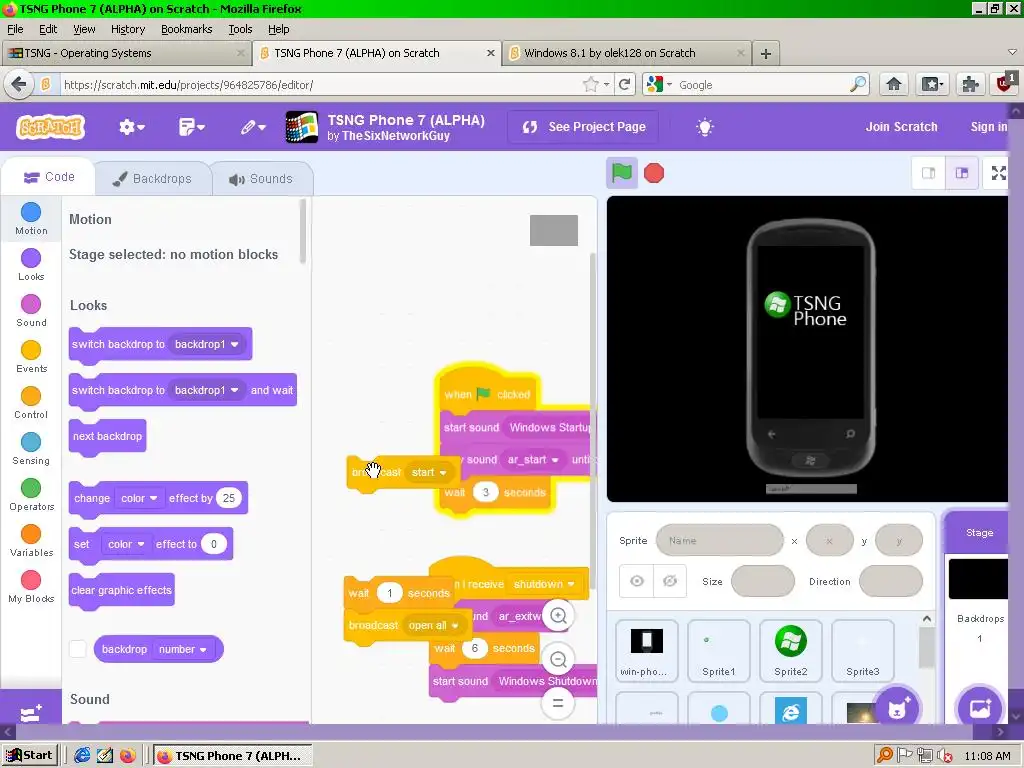Viewport: 1024px width, 768px height.
Task: Open number dropdown in backdrop reporter block
Action: [x=183, y=649]
